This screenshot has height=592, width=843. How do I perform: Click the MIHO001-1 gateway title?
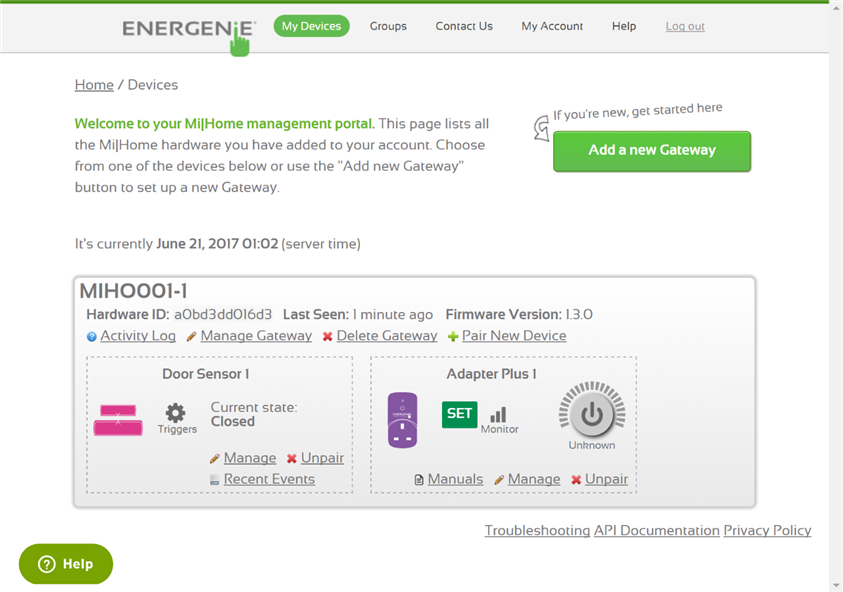[133, 291]
